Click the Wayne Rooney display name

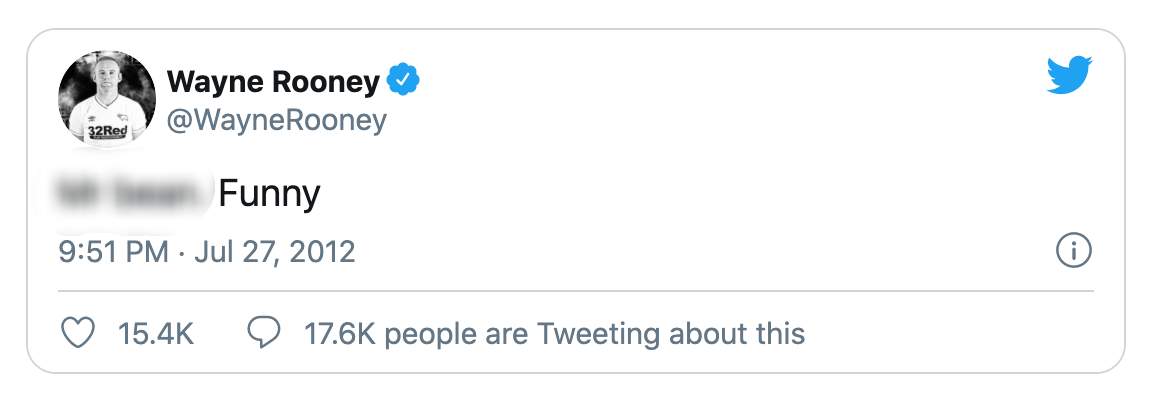pyautogui.click(x=273, y=81)
